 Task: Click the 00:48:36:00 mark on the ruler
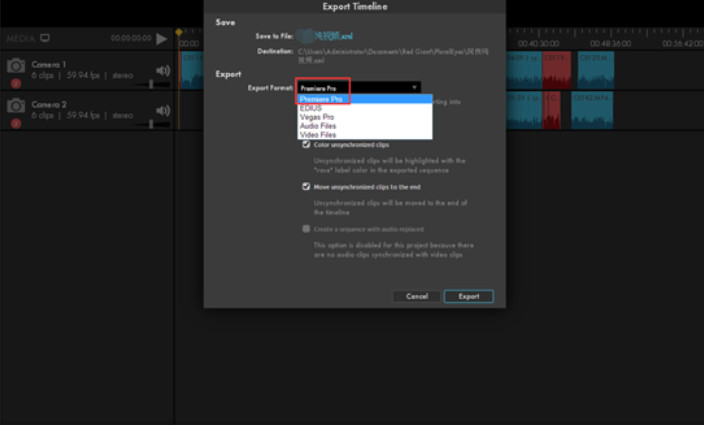[x=611, y=44]
